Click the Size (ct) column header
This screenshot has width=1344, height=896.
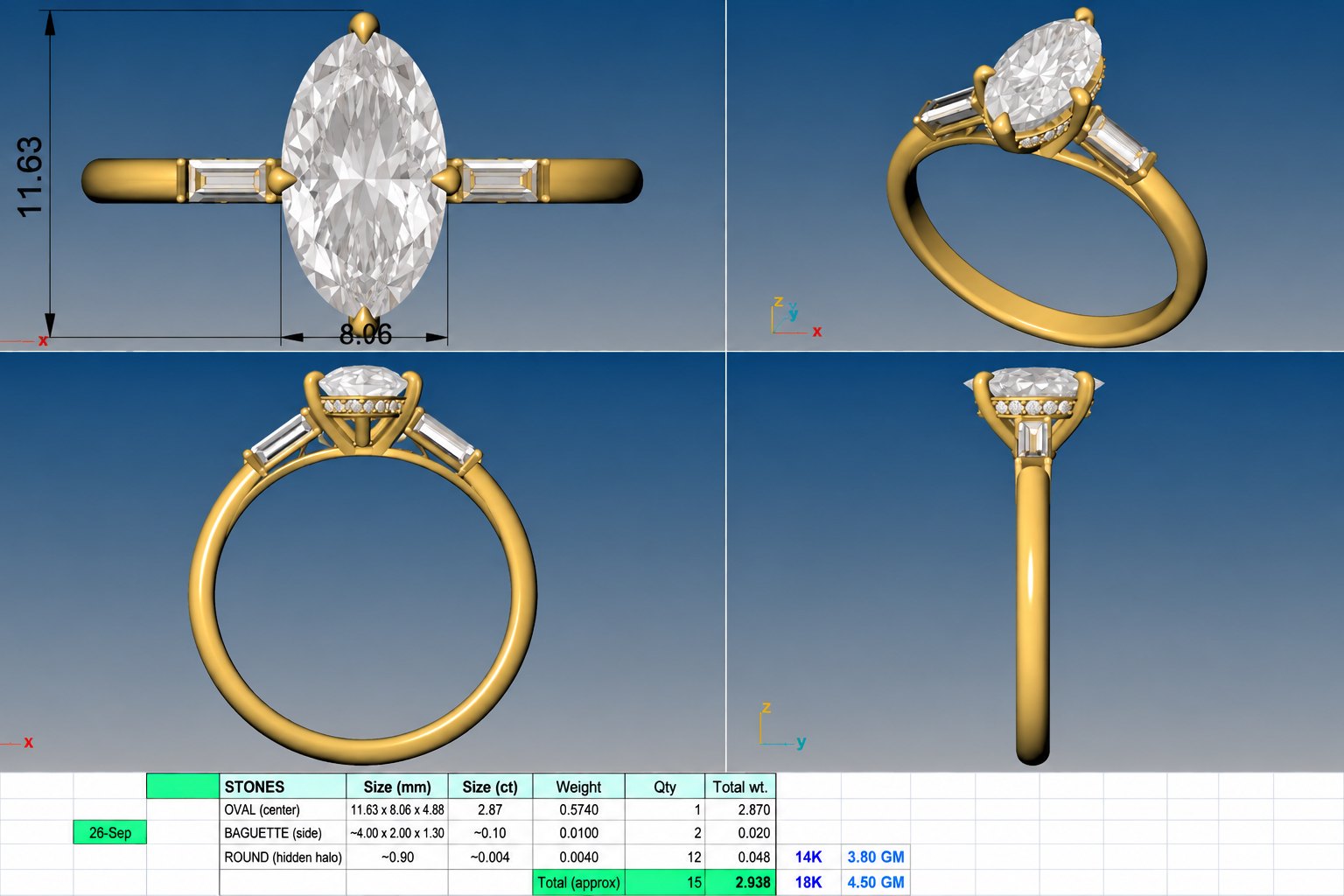point(490,787)
